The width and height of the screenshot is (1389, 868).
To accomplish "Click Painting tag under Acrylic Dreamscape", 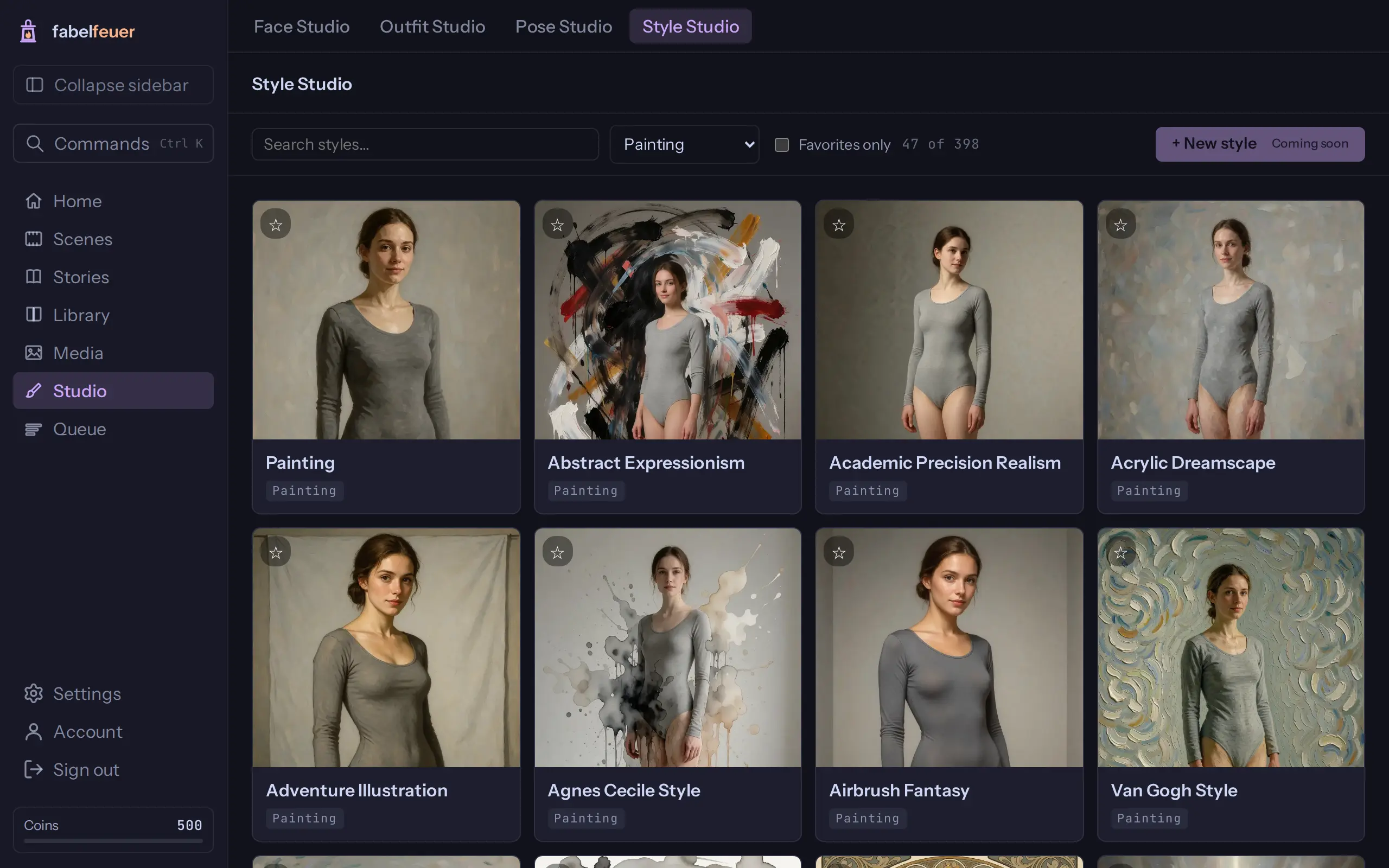I will pos(1149,491).
